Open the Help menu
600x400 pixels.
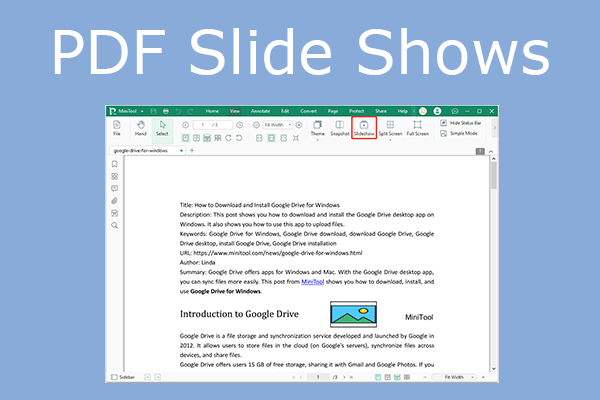(403, 111)
